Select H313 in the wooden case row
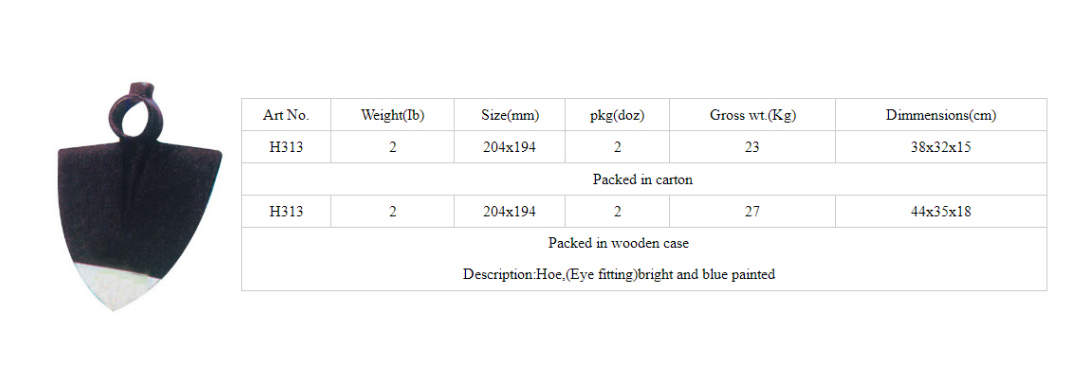The height and width of the screenshot is (389, 1066). click(x=286, y=212)
